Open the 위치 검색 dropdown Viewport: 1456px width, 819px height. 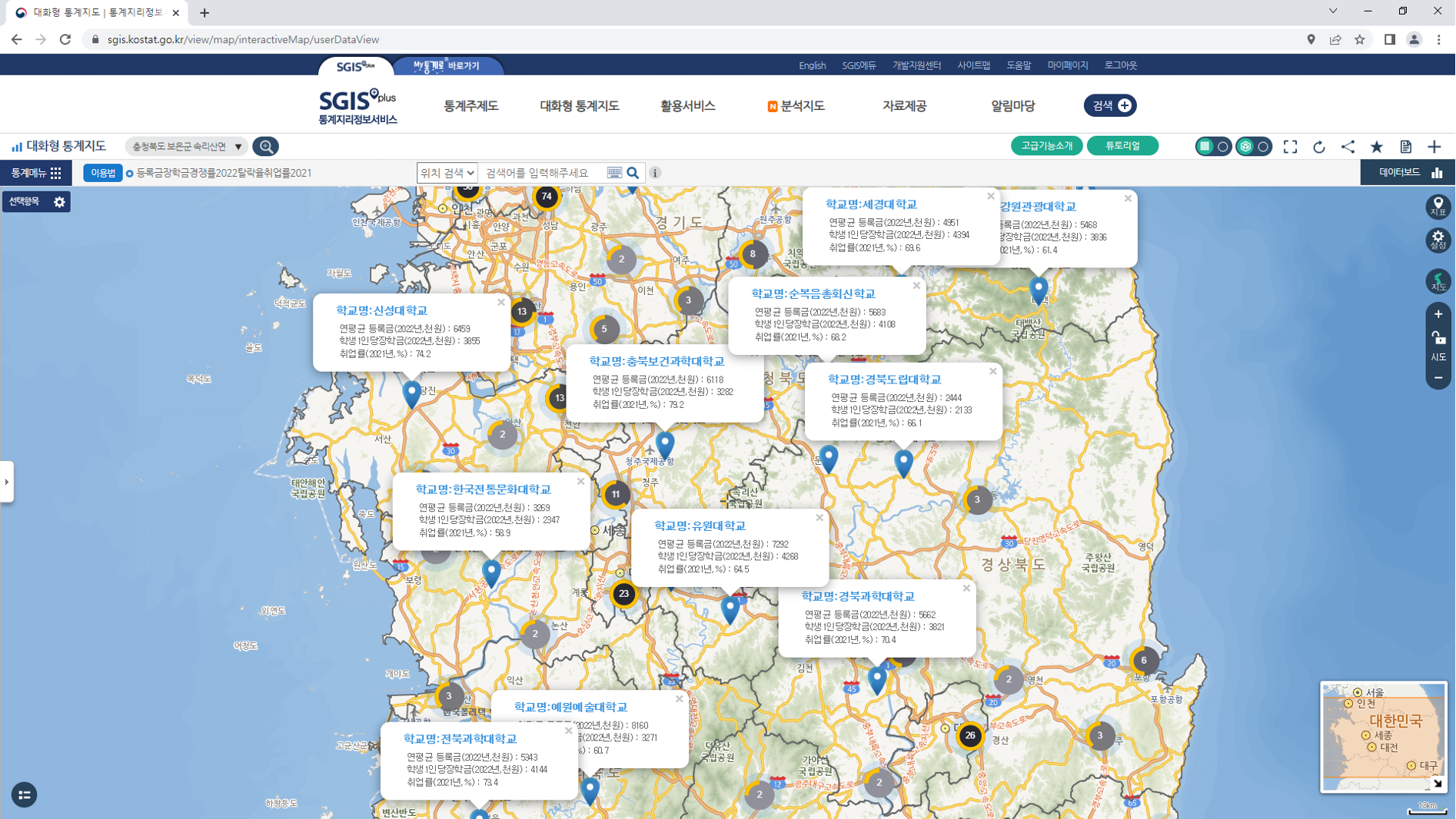(447, 173)
